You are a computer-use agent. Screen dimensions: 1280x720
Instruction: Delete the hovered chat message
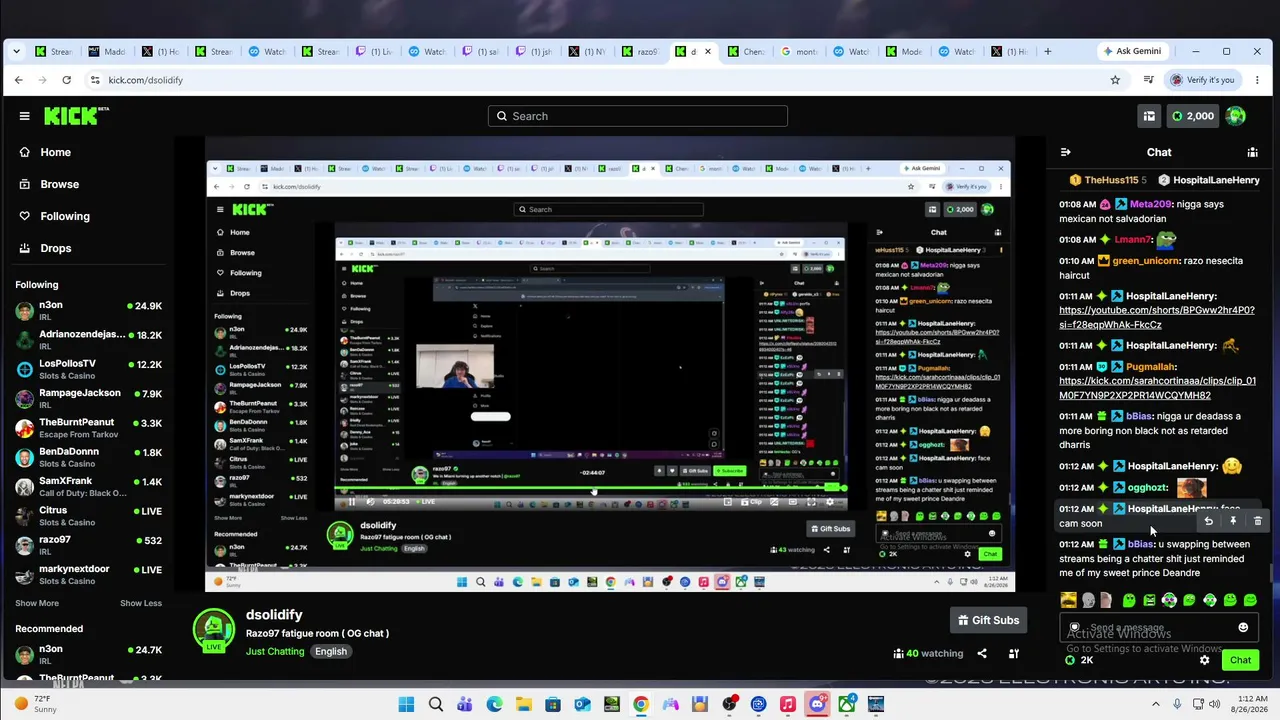pos(1258,521)
